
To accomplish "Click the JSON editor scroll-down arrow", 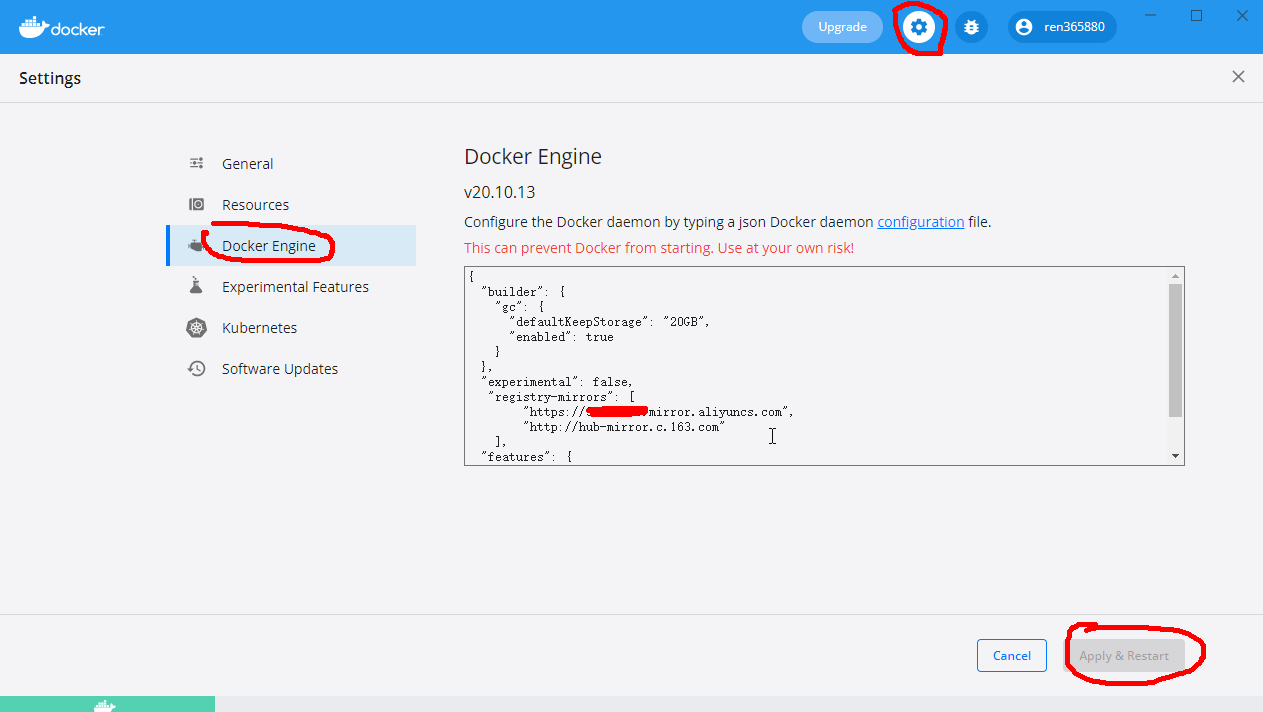I will coord(1175,456).
